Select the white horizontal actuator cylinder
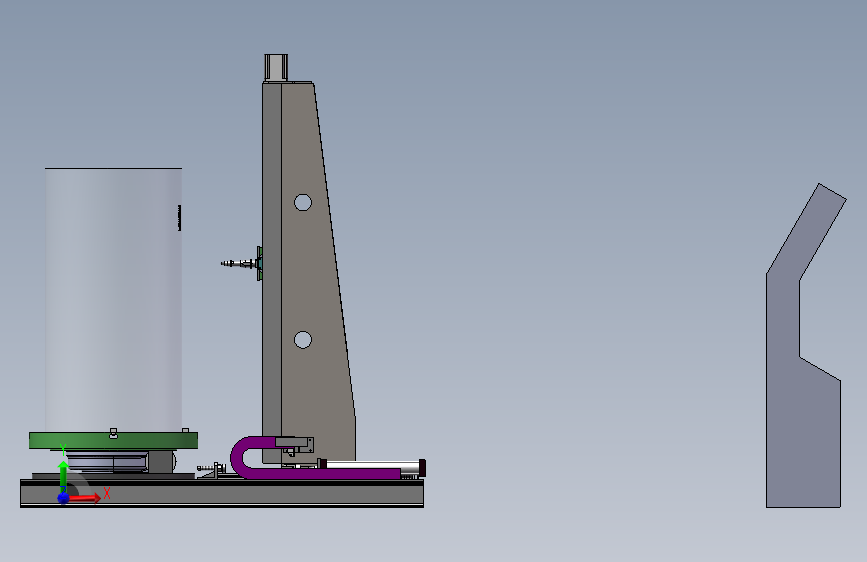The width and height of the screenshot is (867, 562). pyautogui.click(x=372, y=466)
